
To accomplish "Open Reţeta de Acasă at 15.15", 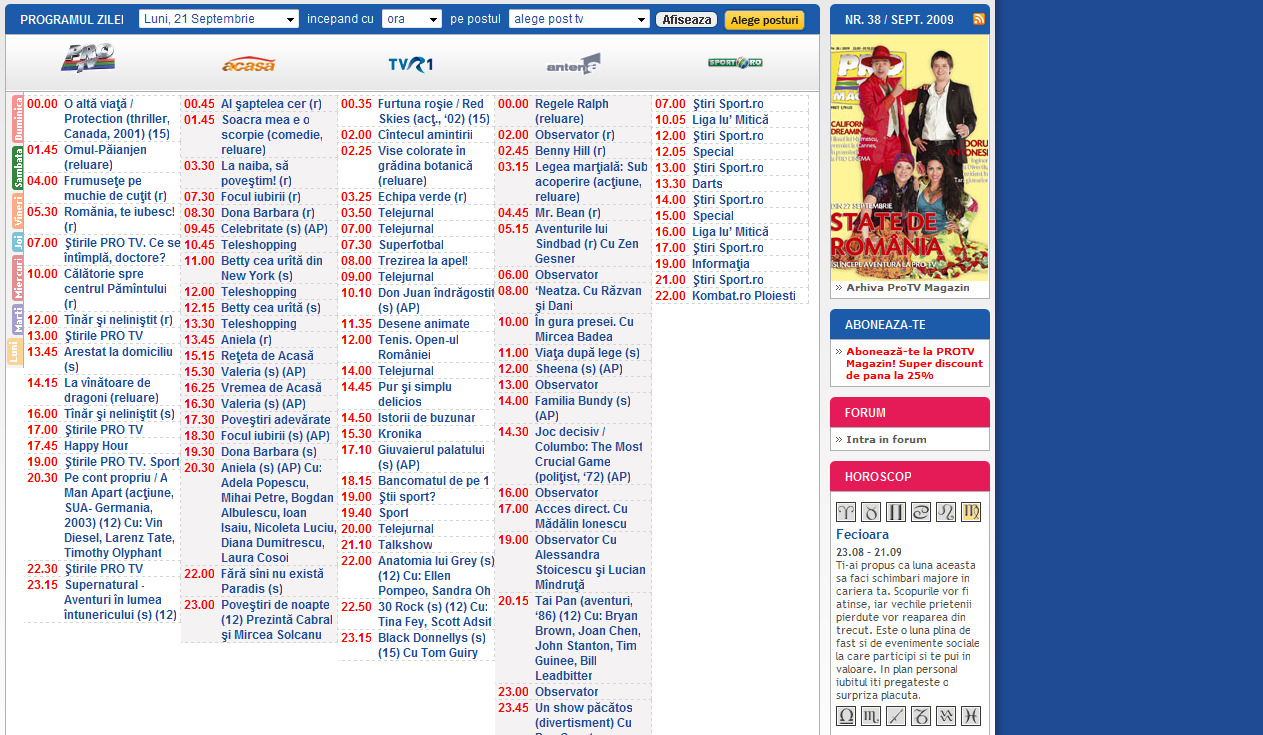I will click(x=267, y=356).
